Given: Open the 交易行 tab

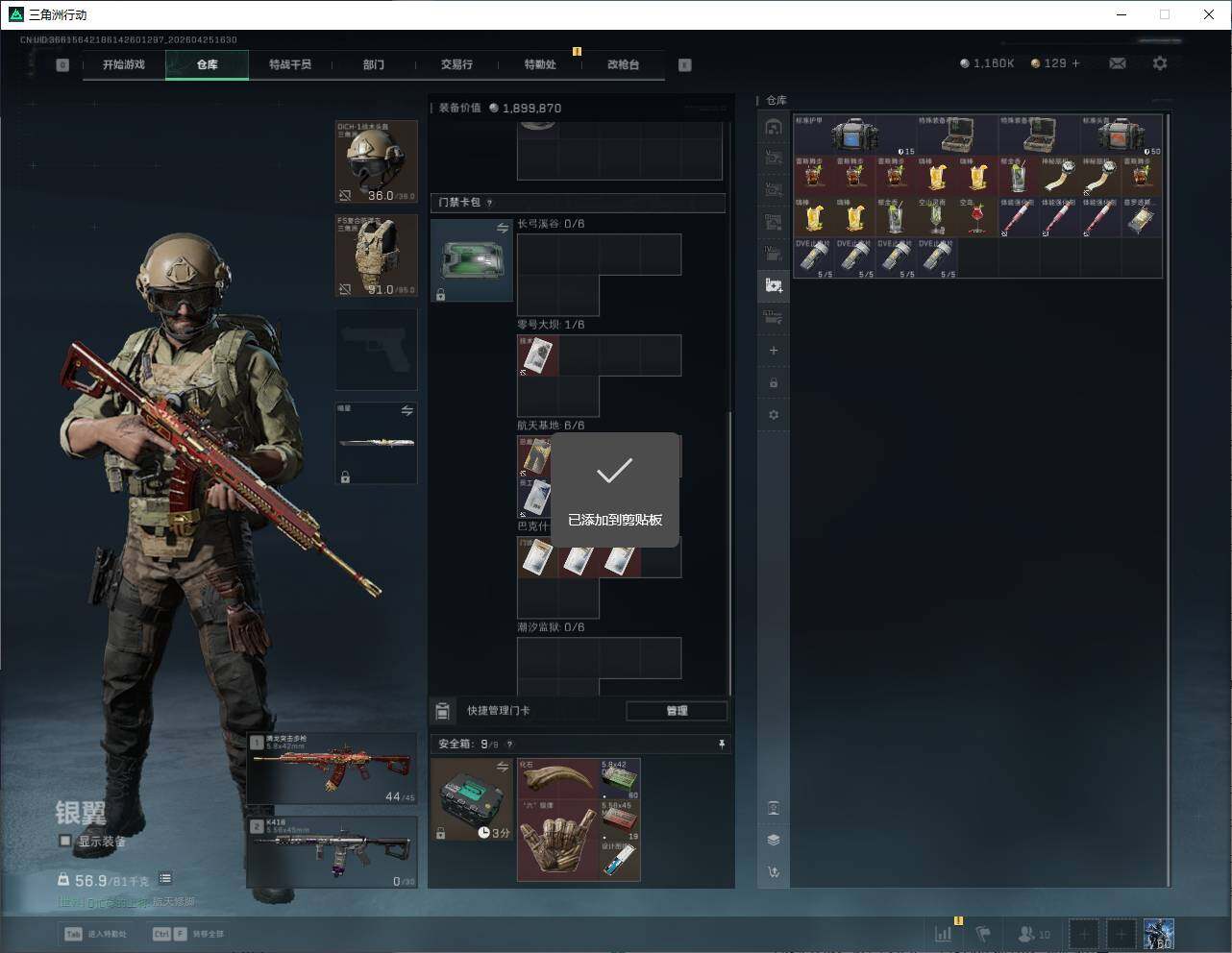Looking at the screenshot, I should pyautogui.click(x=456, y=64).
